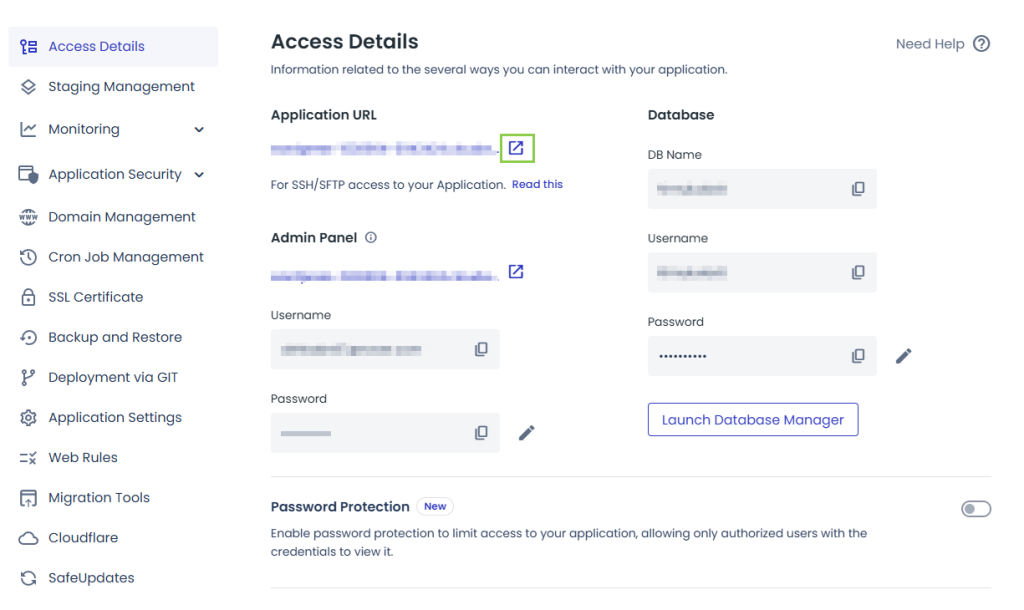Viewport: 1024px width, 610px height.
Task: Click the Admin Panel Username field
Action: 370,350
